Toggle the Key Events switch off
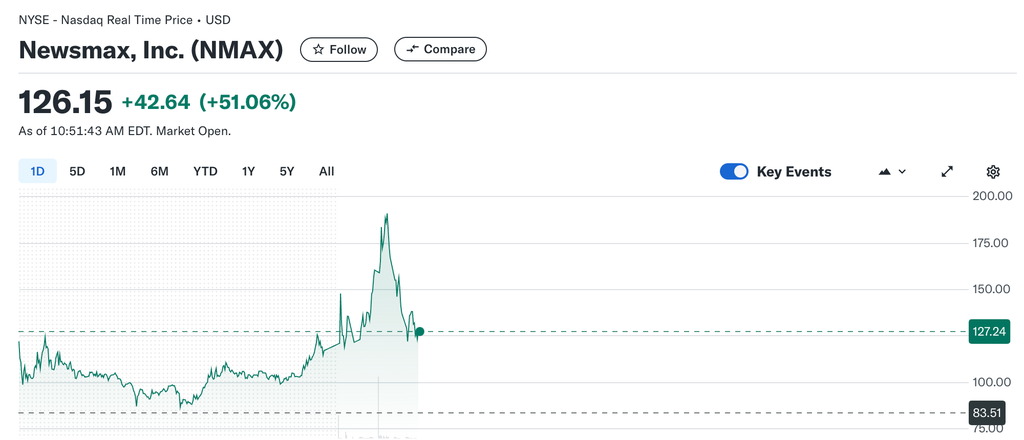Image resolution: width=1024 pixels, height=440 pixels. (734, 172)
